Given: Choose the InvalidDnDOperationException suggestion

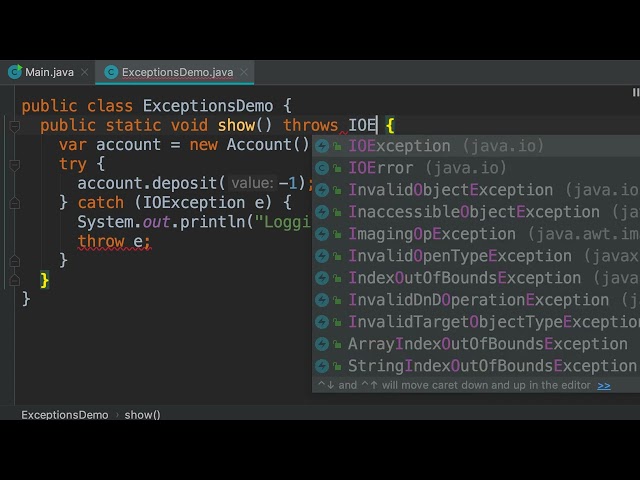Looking at the screenshot, I should coord(476,300).
